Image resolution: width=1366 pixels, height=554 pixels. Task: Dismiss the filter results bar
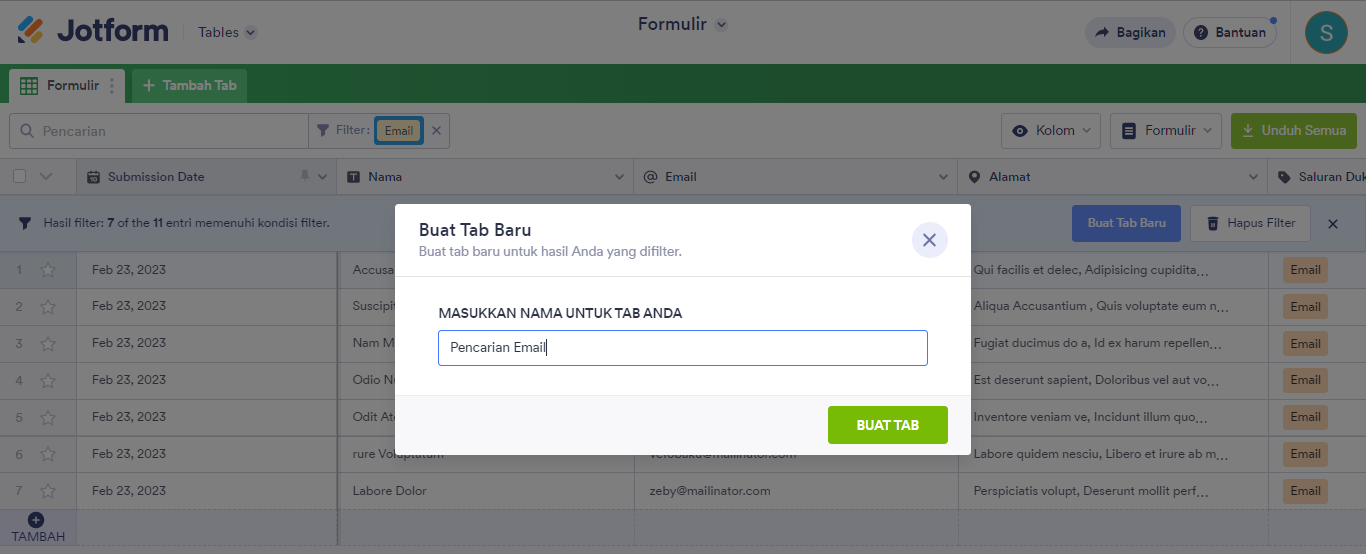coord(1332,224)
